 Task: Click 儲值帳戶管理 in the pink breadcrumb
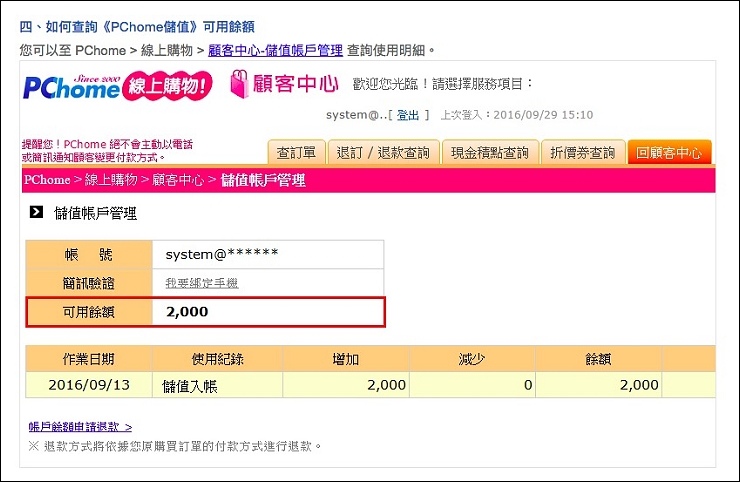(x=263, y=180)
